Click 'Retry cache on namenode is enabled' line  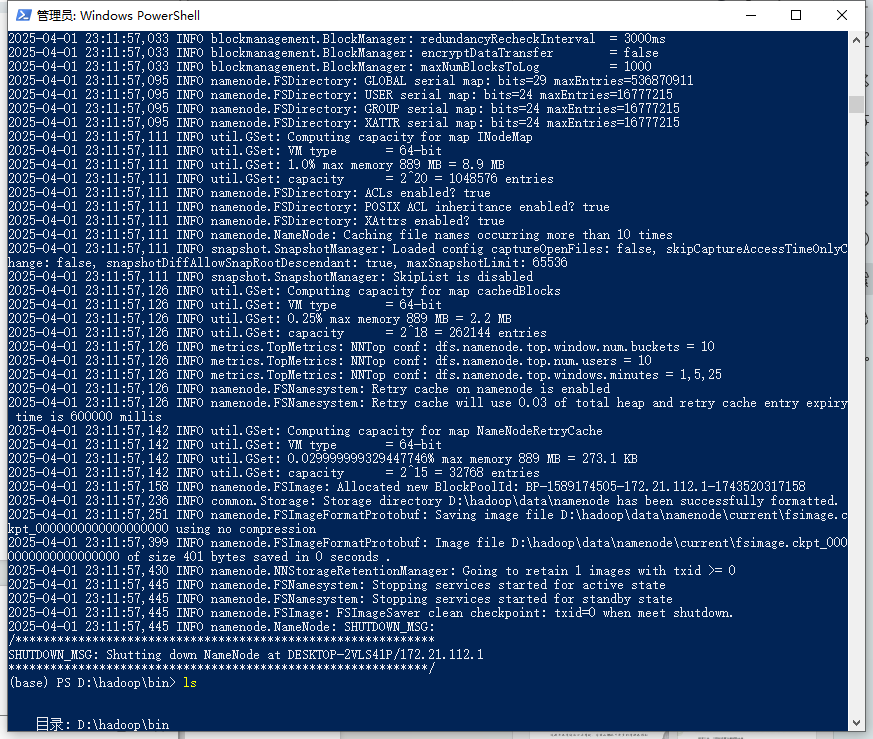309,389
